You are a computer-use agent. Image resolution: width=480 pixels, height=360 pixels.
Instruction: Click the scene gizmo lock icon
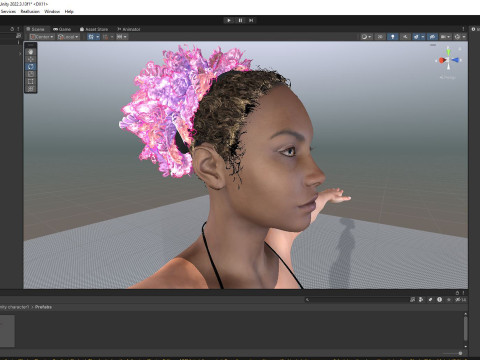[x=460, y=49]
